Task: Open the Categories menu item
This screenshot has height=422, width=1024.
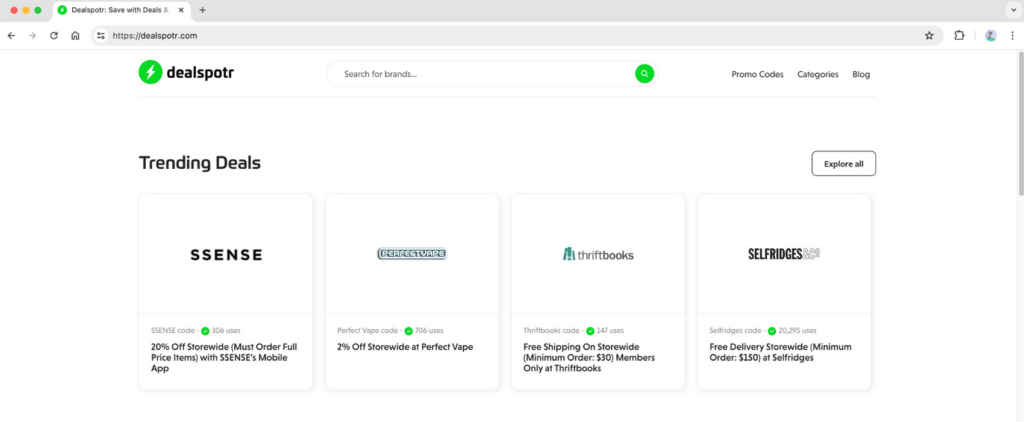Action: pos(818,74)
